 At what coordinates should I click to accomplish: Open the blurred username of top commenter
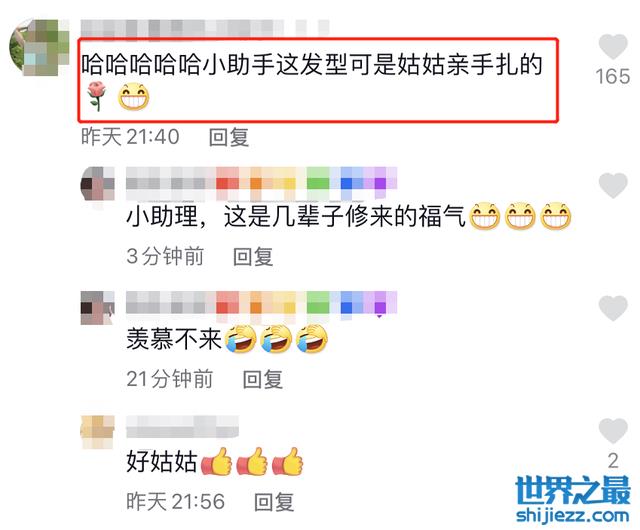(205, 28)
